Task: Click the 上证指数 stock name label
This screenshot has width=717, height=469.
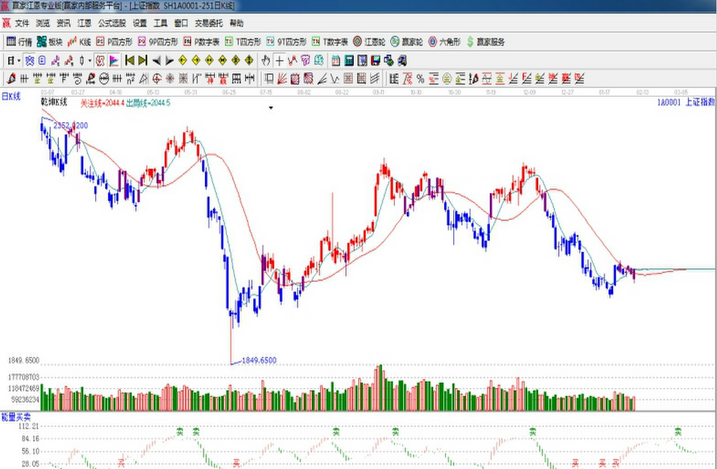Action: pyautogui.click(x=699, y=102)
